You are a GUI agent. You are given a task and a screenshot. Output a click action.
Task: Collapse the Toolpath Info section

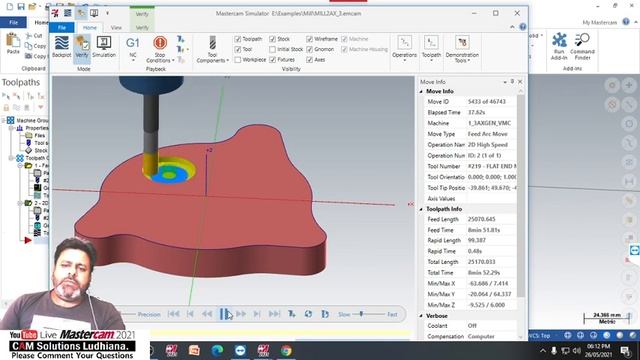[x=421, y=209]
